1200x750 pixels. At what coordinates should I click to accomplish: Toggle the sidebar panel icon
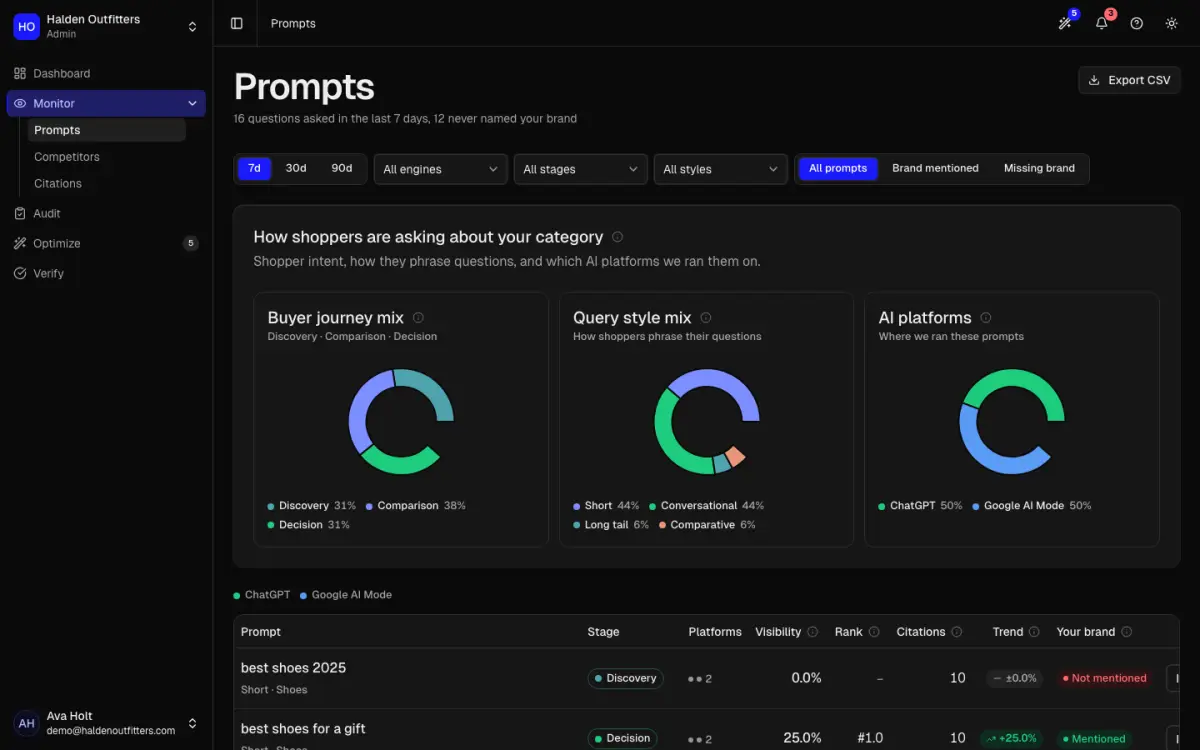coord(237,23)
